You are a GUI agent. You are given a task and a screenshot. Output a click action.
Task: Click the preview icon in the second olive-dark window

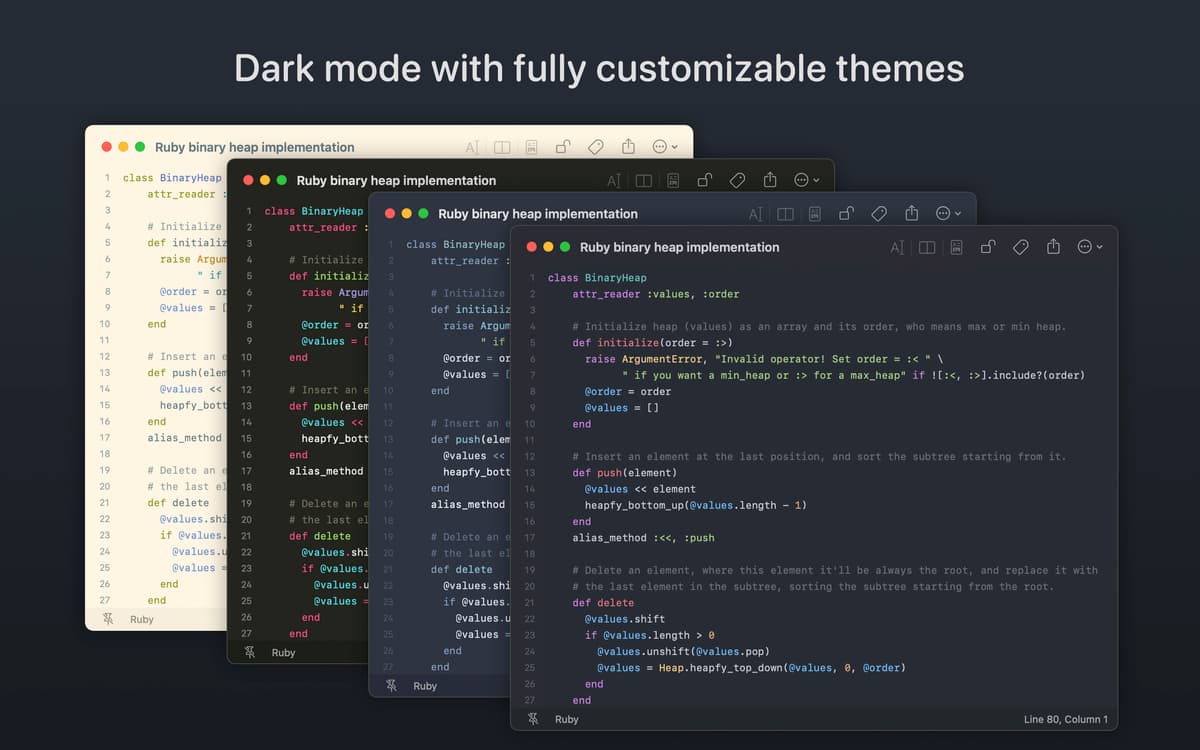(674, 181)
